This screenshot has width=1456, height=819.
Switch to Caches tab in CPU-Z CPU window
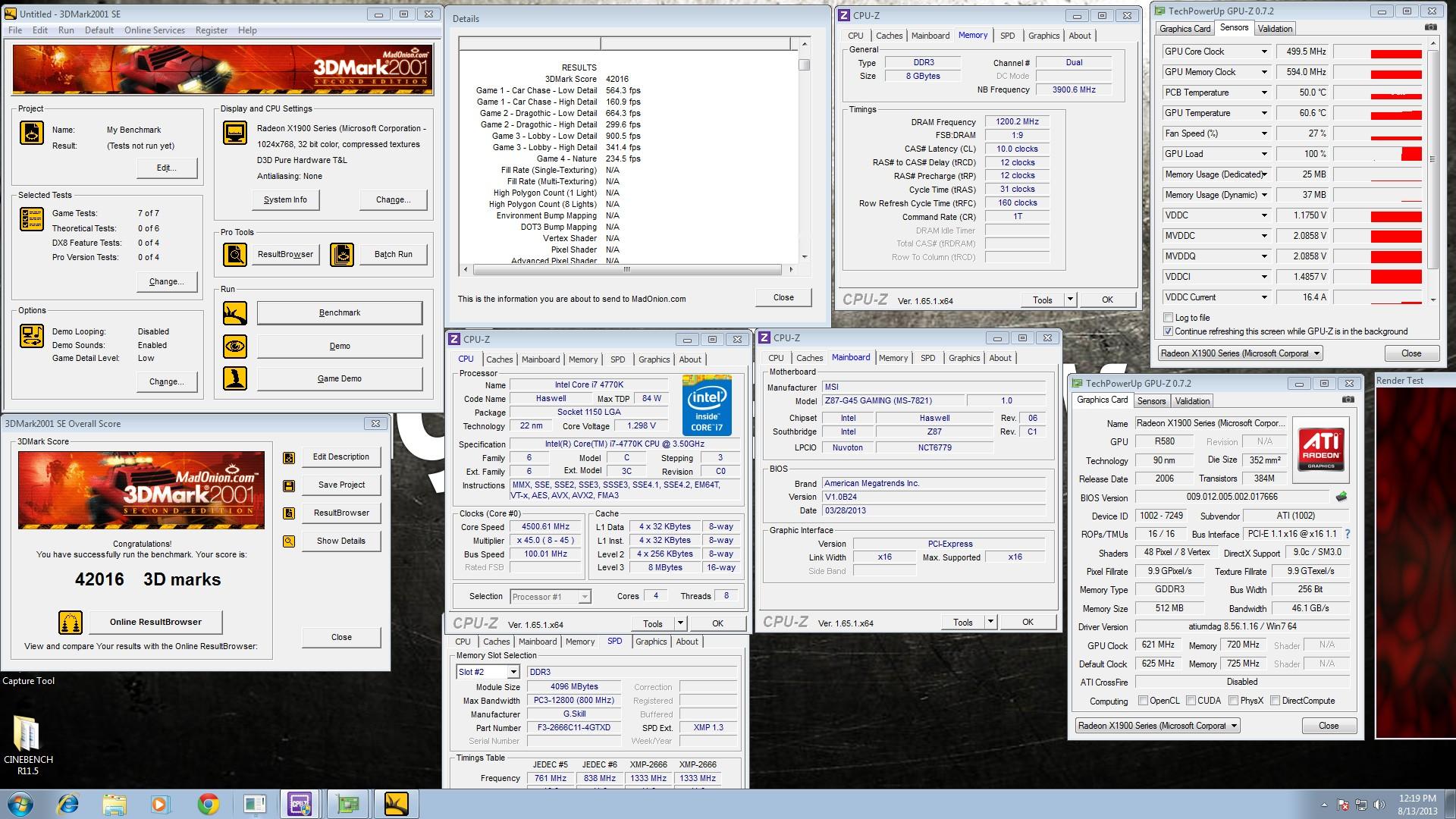[499, 359]
